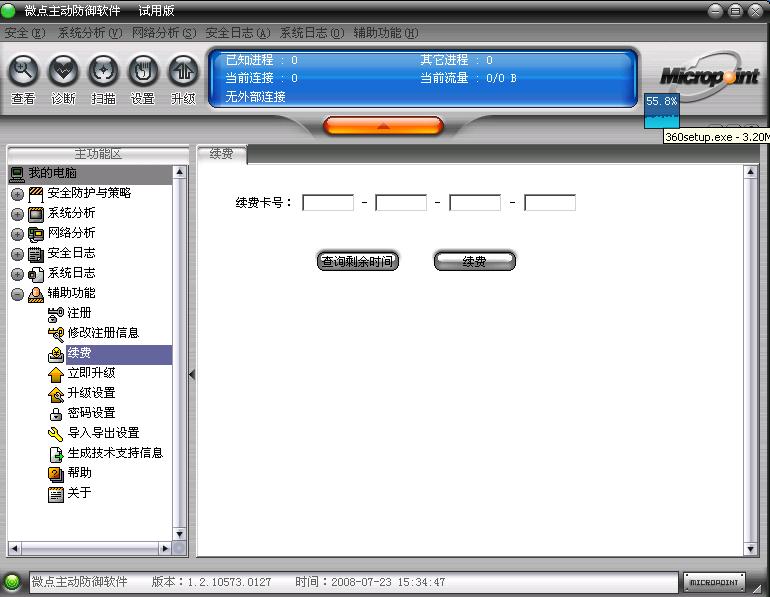The width and height of the screenshot is (770, 597).
Task: Click the tree panel scroll-left arrow
Action: pyautogui.click(x=14, y=548)
